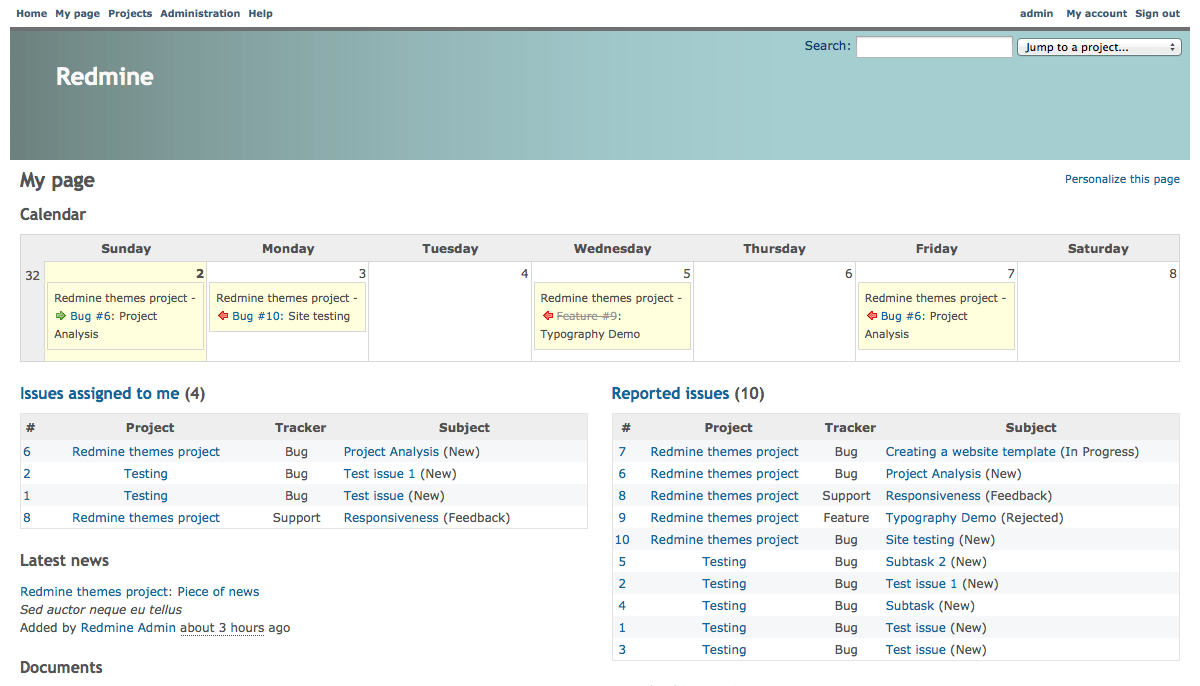Open 'Site testing' reported issue

tap(920, 540)
